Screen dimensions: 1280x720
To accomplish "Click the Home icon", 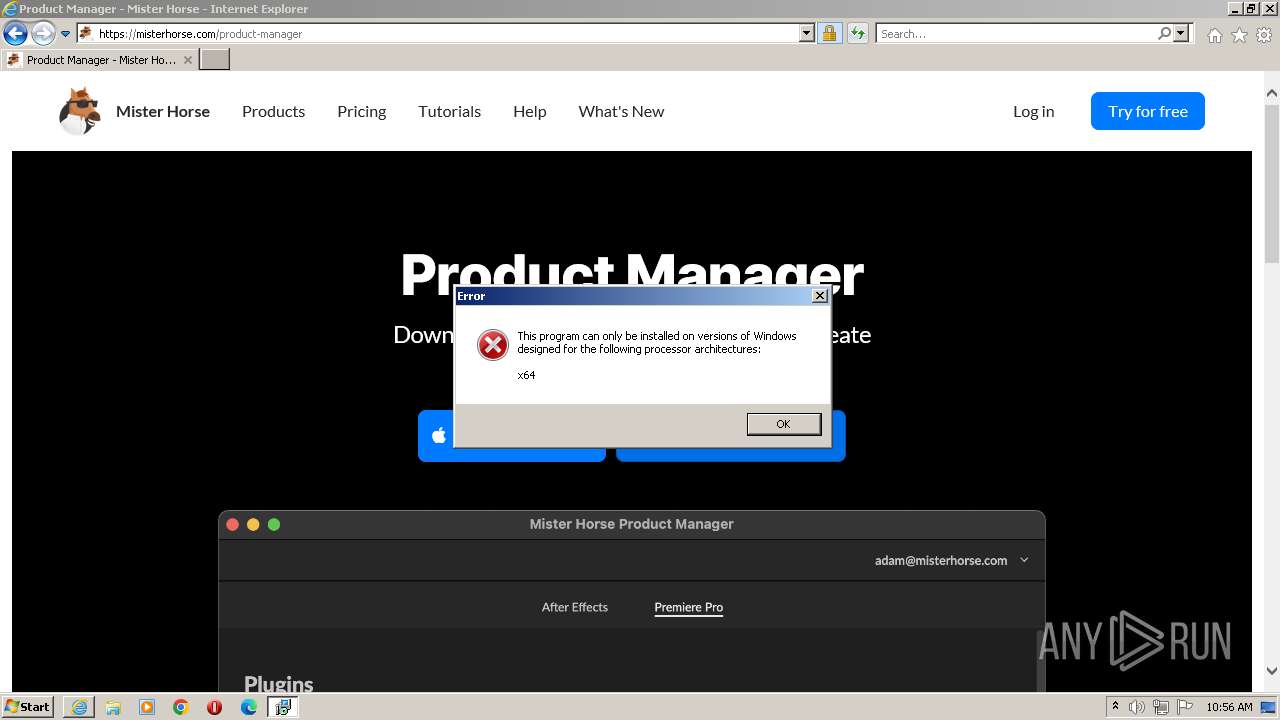I will click(x=1214, y=35).
